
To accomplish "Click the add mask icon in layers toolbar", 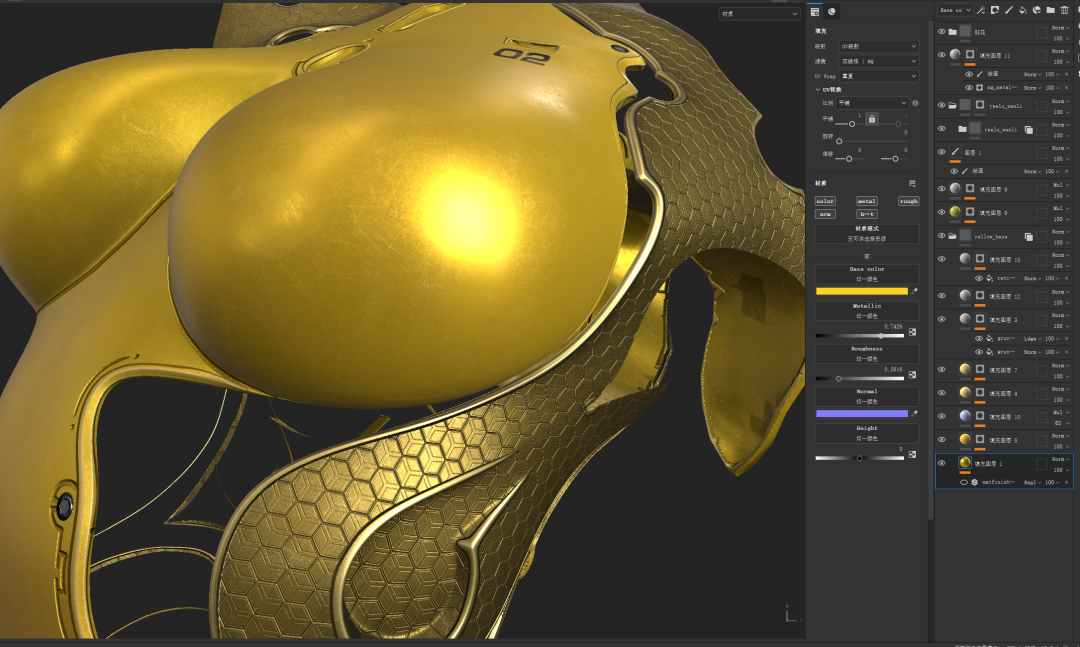I will click(x=995, y=10).
